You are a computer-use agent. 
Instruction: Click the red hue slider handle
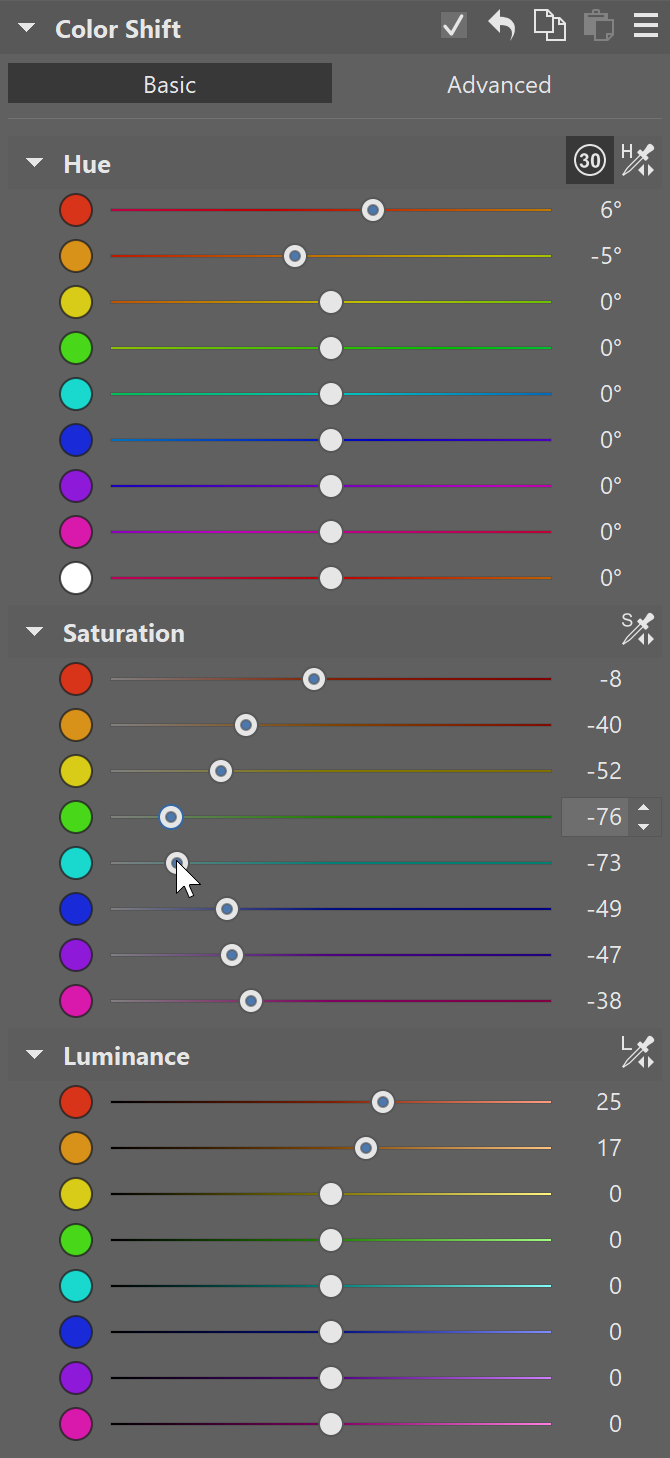pos(373,210)
